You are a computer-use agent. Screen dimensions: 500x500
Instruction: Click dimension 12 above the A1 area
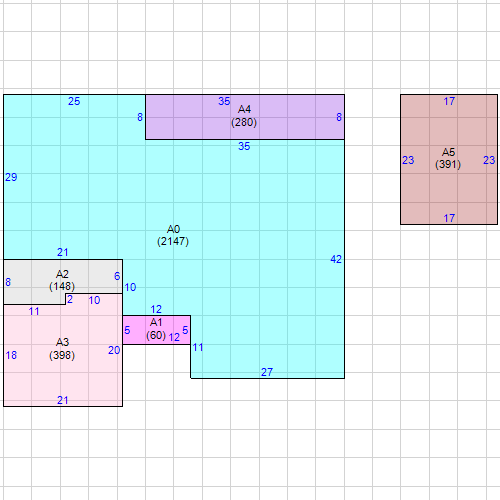coord(156,309)
